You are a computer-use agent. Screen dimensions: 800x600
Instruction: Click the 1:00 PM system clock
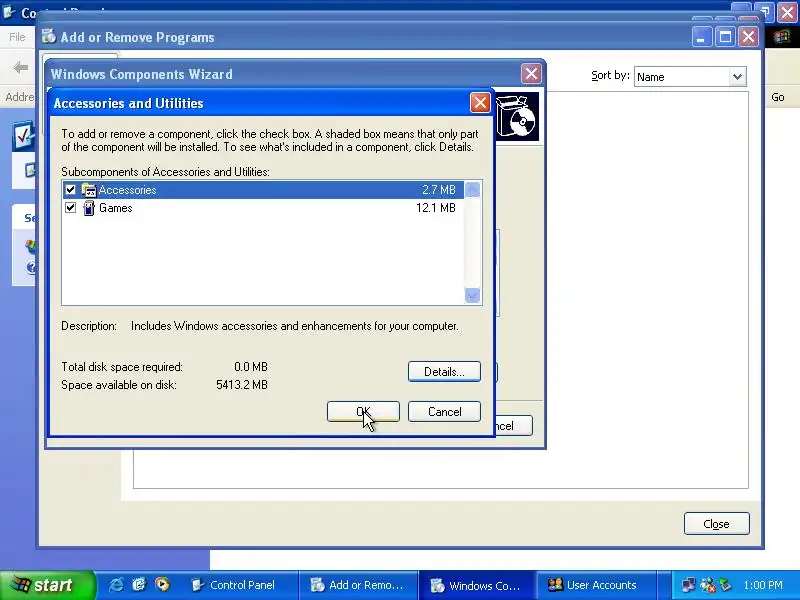tap(763, 585)
